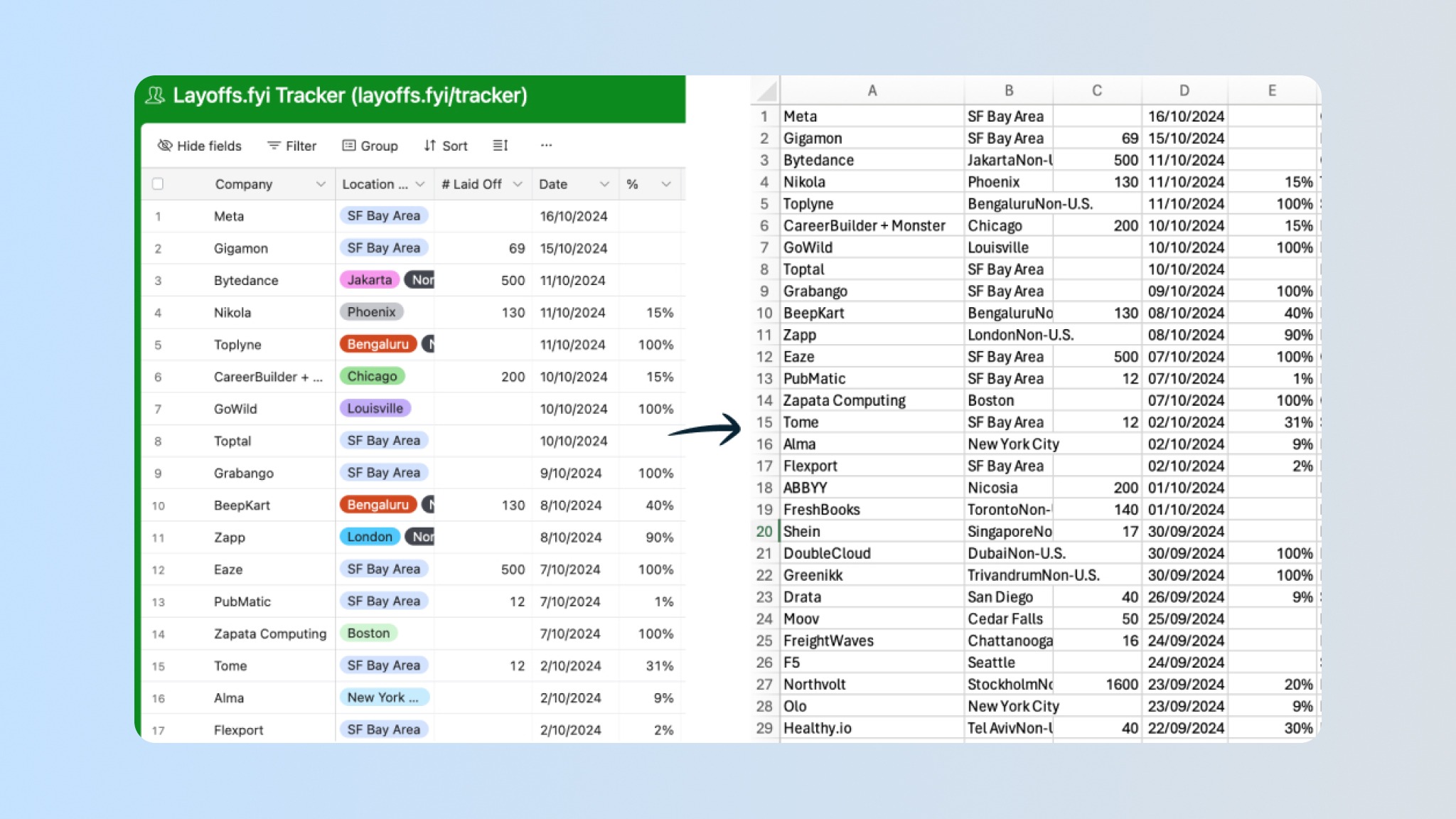Click the blue London location tag
The image size is (1456, 819).
pos(370,537)
